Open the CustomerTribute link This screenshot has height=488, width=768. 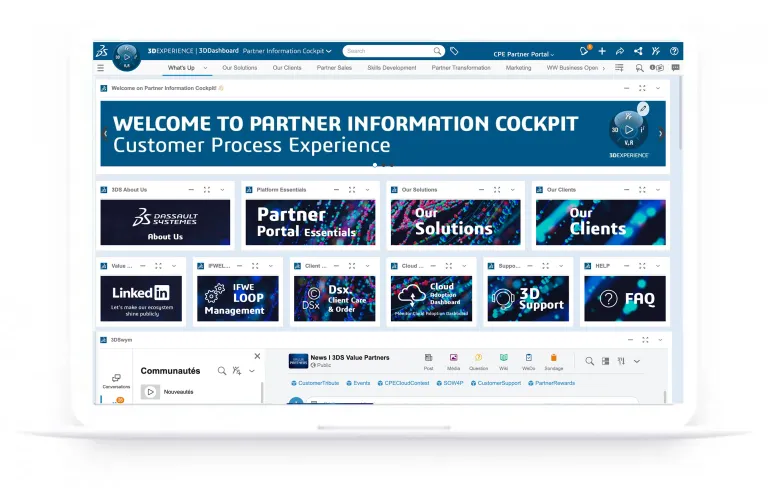pos(315,383)
